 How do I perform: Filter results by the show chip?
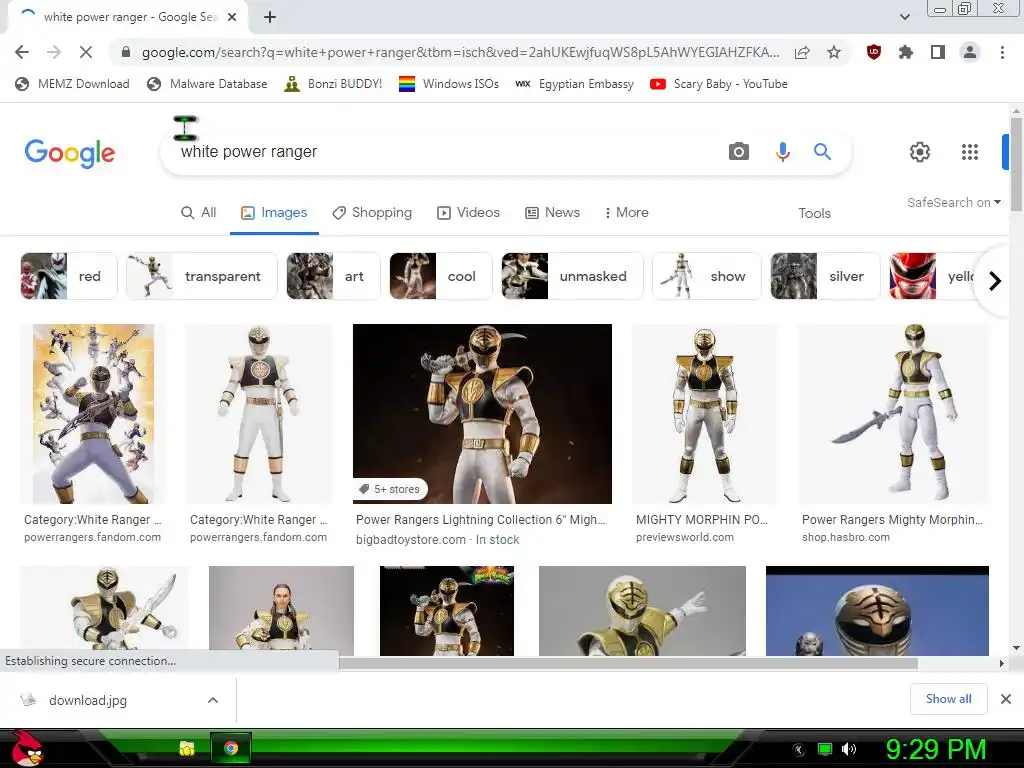(x=707, y=276)
